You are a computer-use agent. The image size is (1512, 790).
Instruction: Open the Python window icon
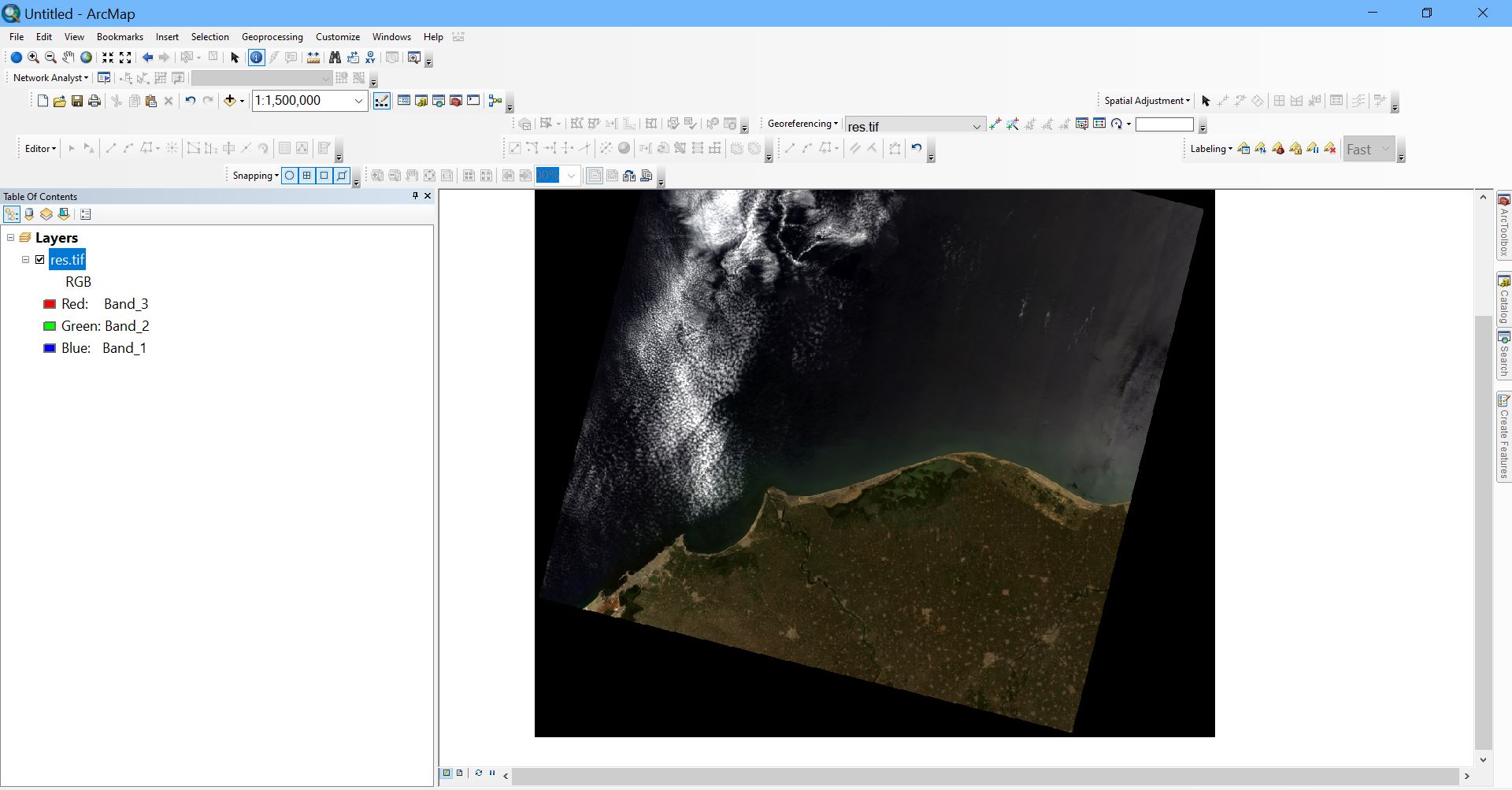473,101
